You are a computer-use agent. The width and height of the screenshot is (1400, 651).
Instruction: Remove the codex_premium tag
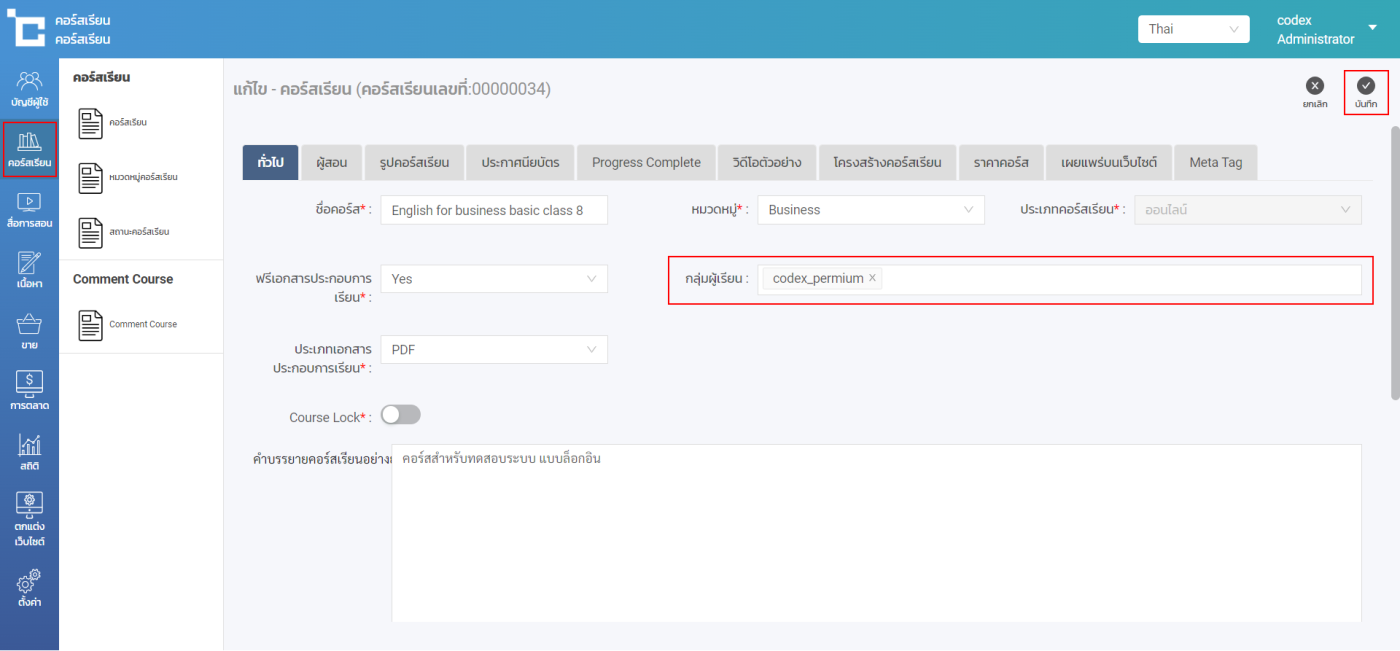[x=872, y=279]
